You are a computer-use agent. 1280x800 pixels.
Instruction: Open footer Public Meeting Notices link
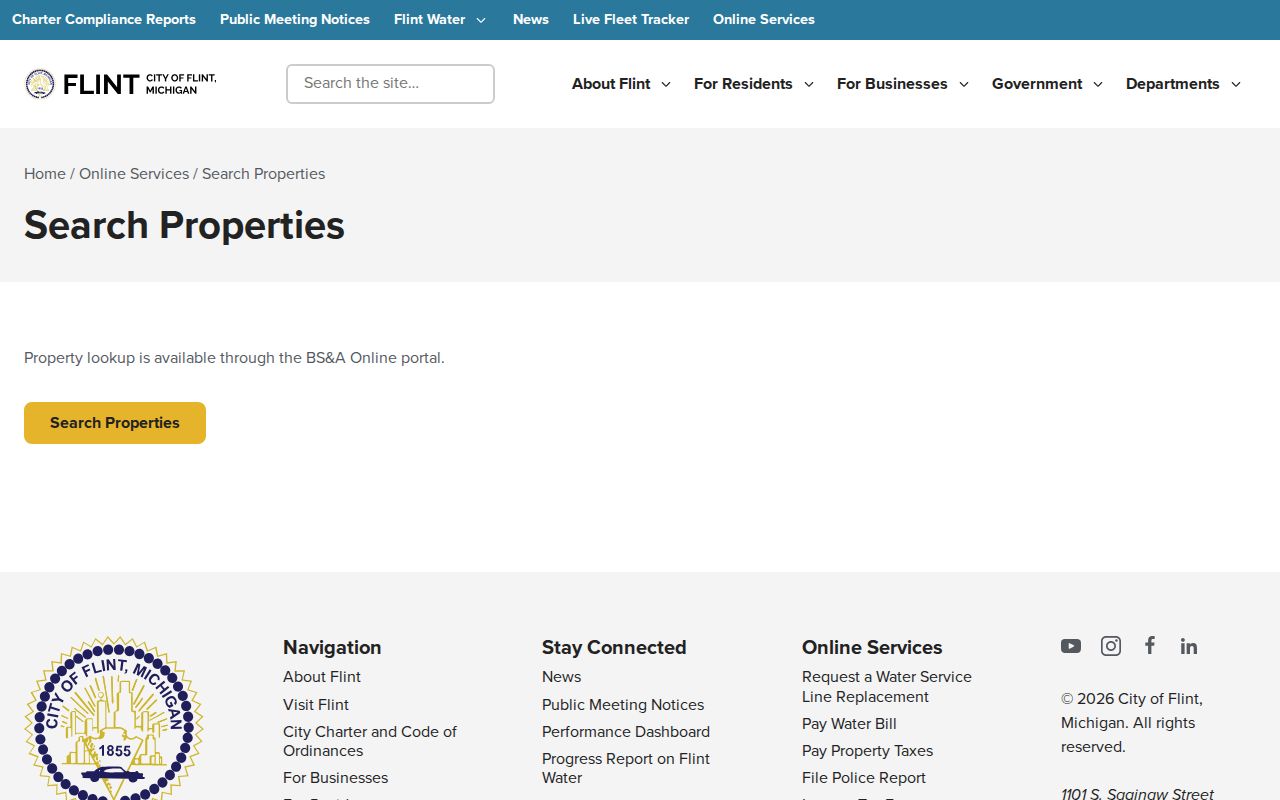coord(623,705)
